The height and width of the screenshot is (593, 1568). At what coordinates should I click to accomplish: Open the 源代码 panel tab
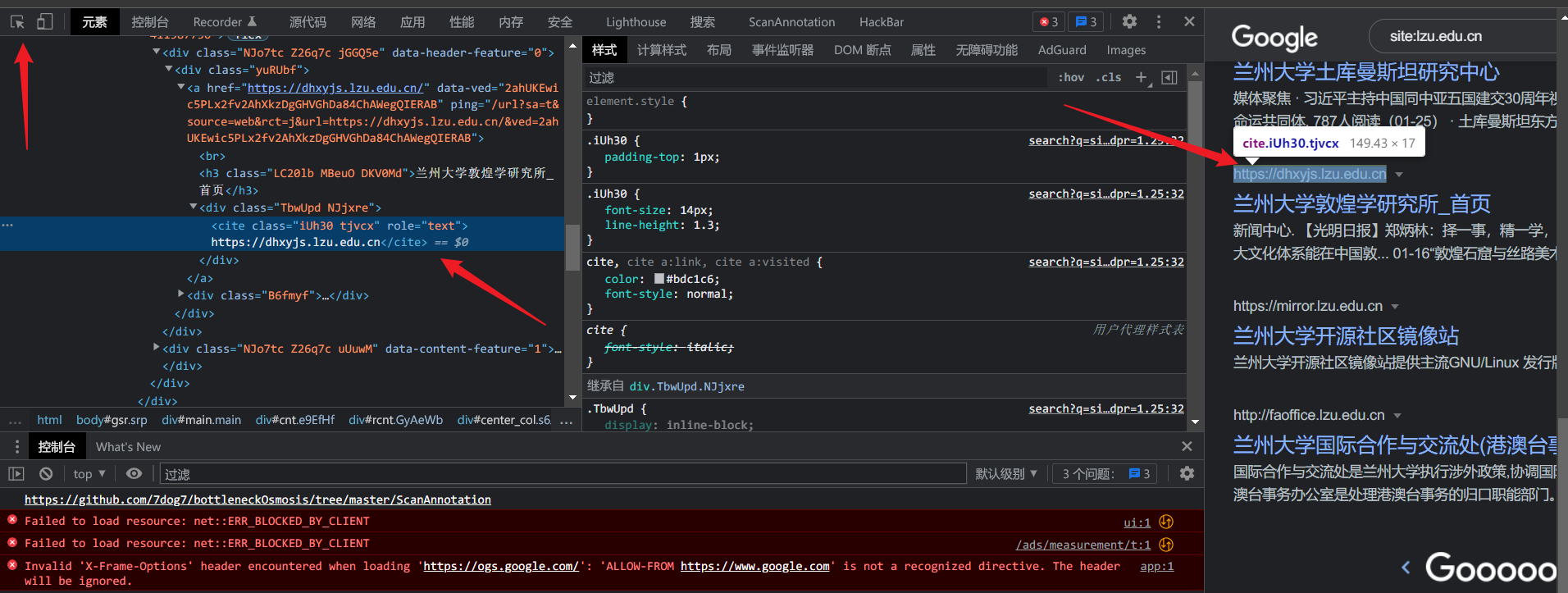pos(308,22)
